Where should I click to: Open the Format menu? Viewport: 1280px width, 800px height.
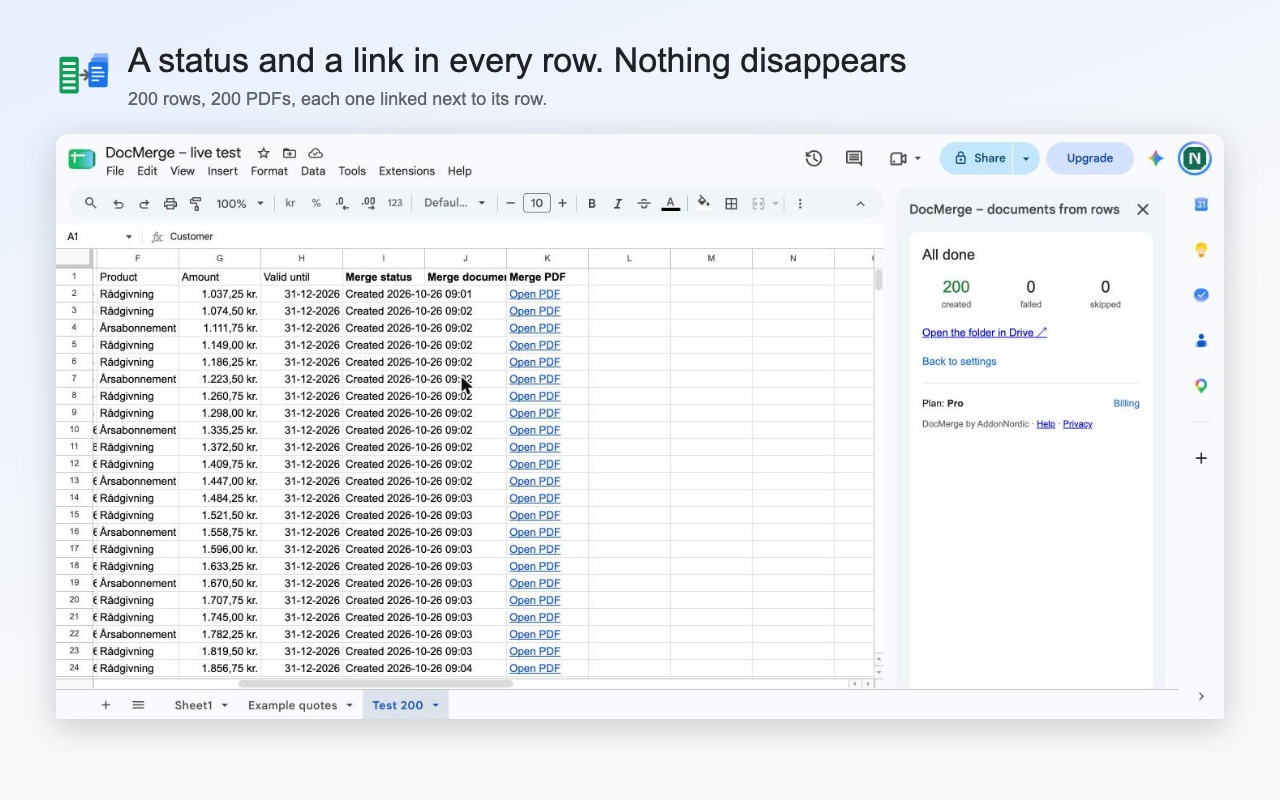[x=269, y=171]
